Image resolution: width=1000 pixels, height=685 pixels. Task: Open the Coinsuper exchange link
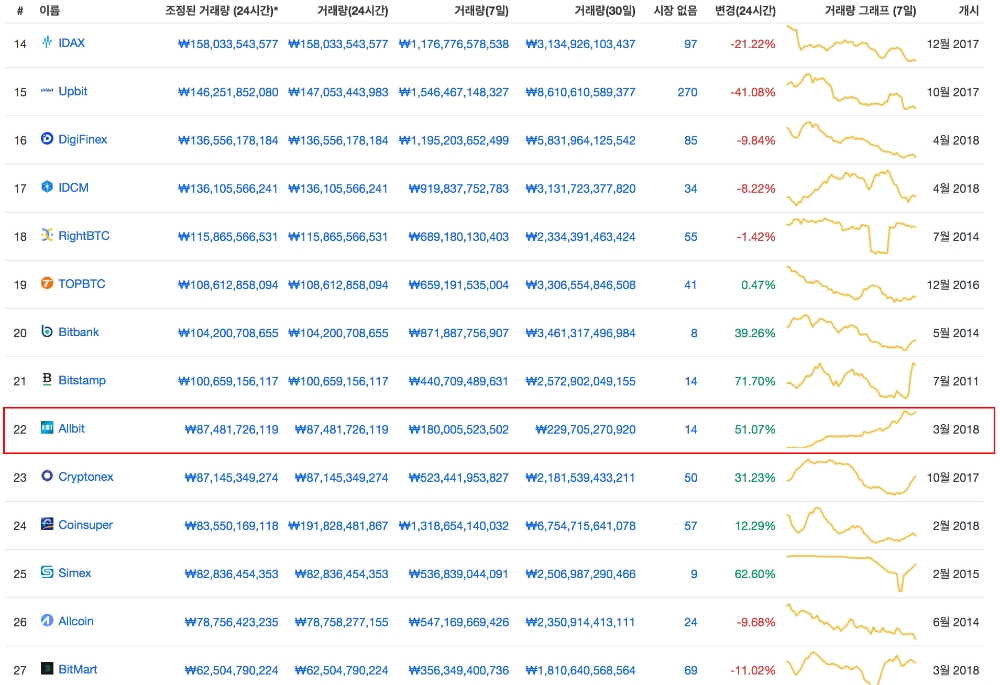[85, 525]
